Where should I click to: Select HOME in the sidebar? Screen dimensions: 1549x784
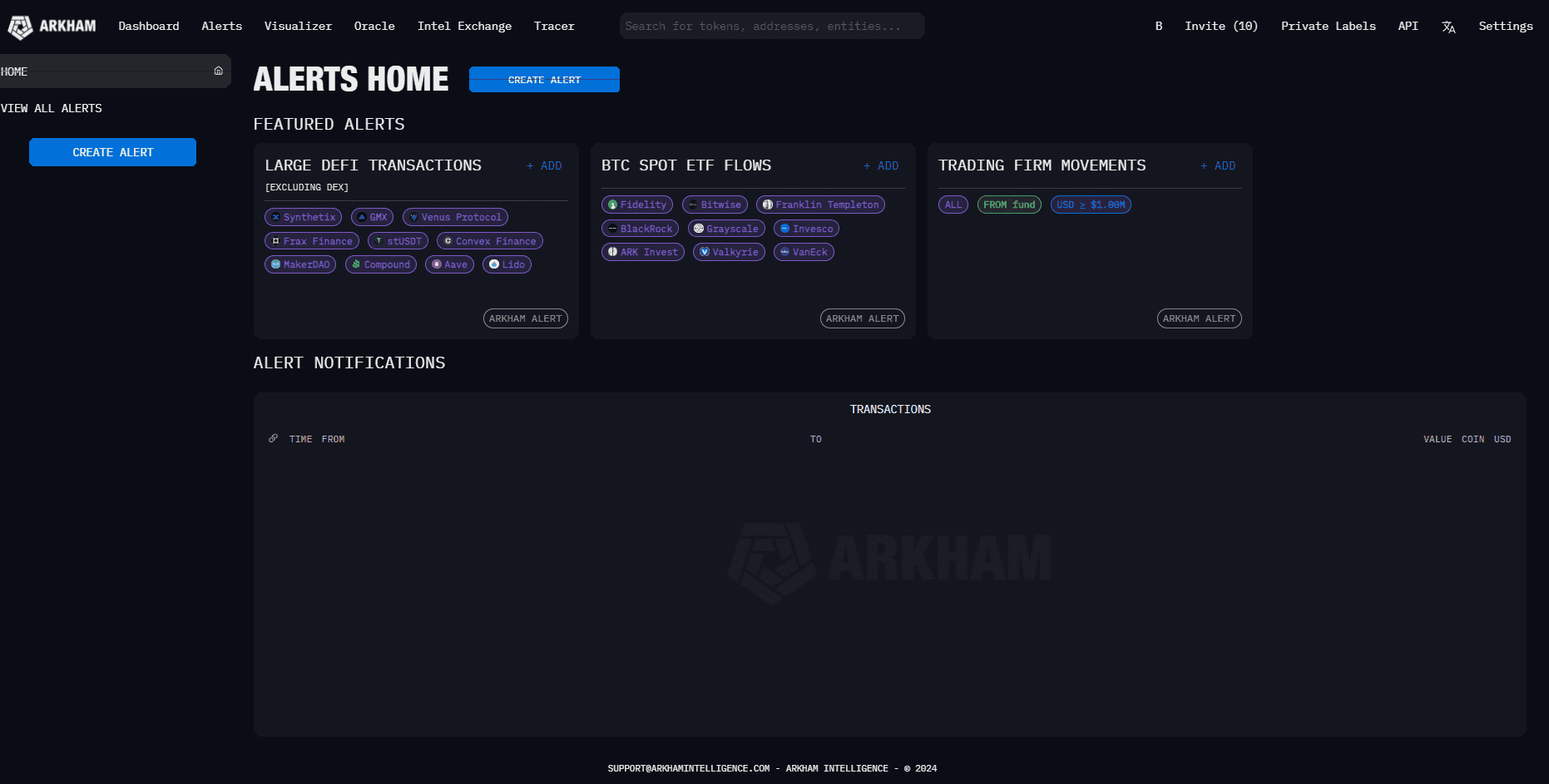pyautogui.click(x=115, y=71)
